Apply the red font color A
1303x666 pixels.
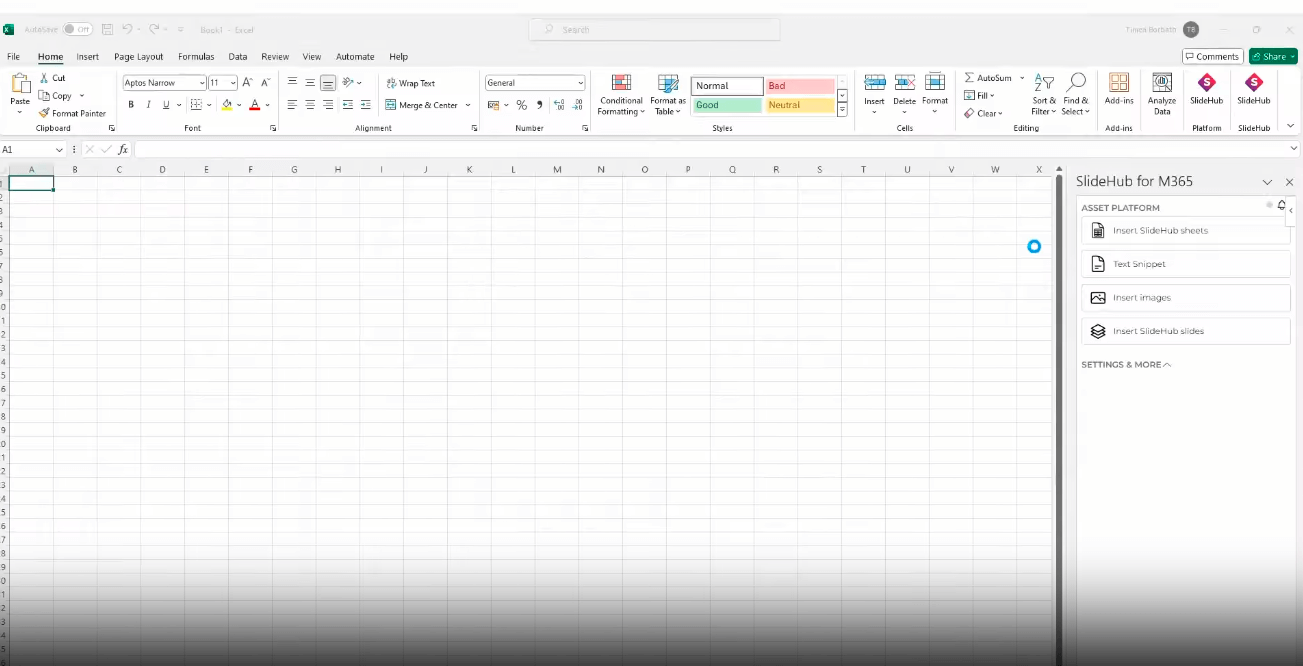tap(255, 105)
